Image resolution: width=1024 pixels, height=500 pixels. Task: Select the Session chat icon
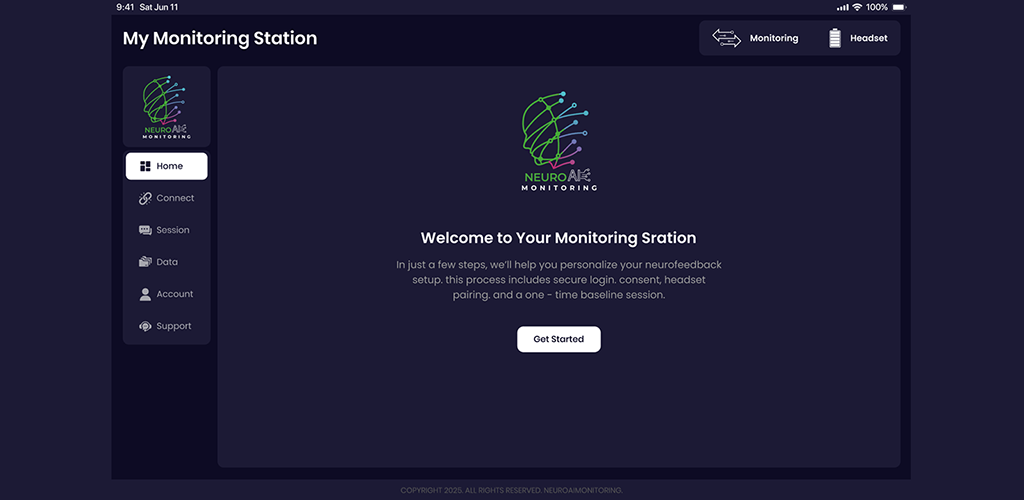click(145, 230)
